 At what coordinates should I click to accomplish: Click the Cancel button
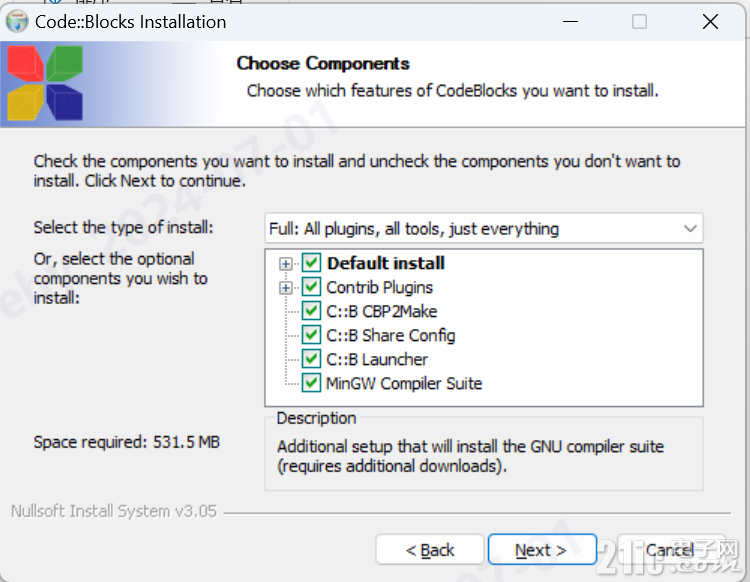[x=670, y=550]
